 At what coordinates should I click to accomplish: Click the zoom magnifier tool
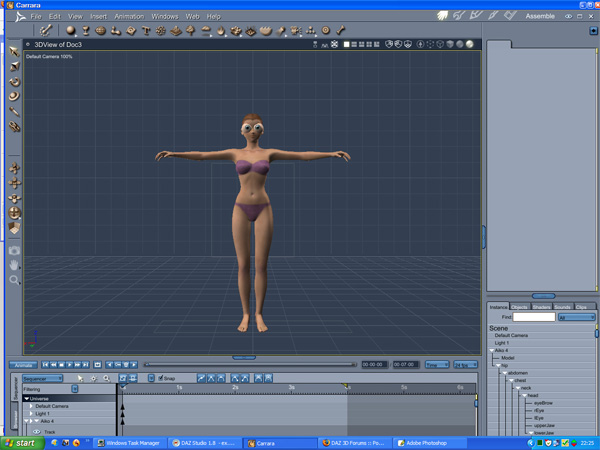(x=14, y=280)
